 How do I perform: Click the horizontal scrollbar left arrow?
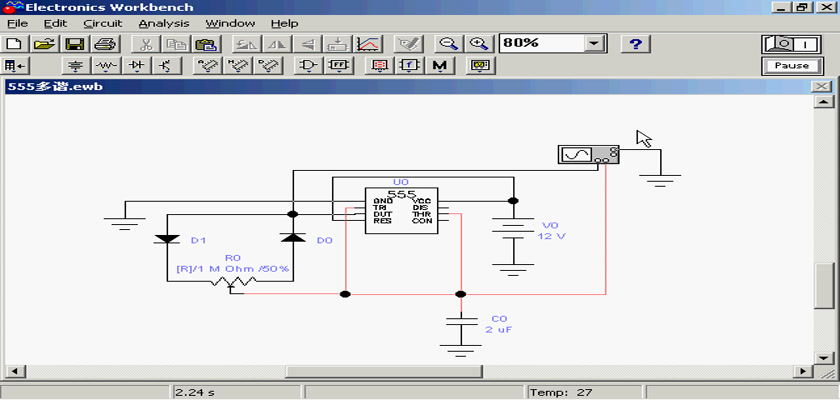tap(14, 371)
